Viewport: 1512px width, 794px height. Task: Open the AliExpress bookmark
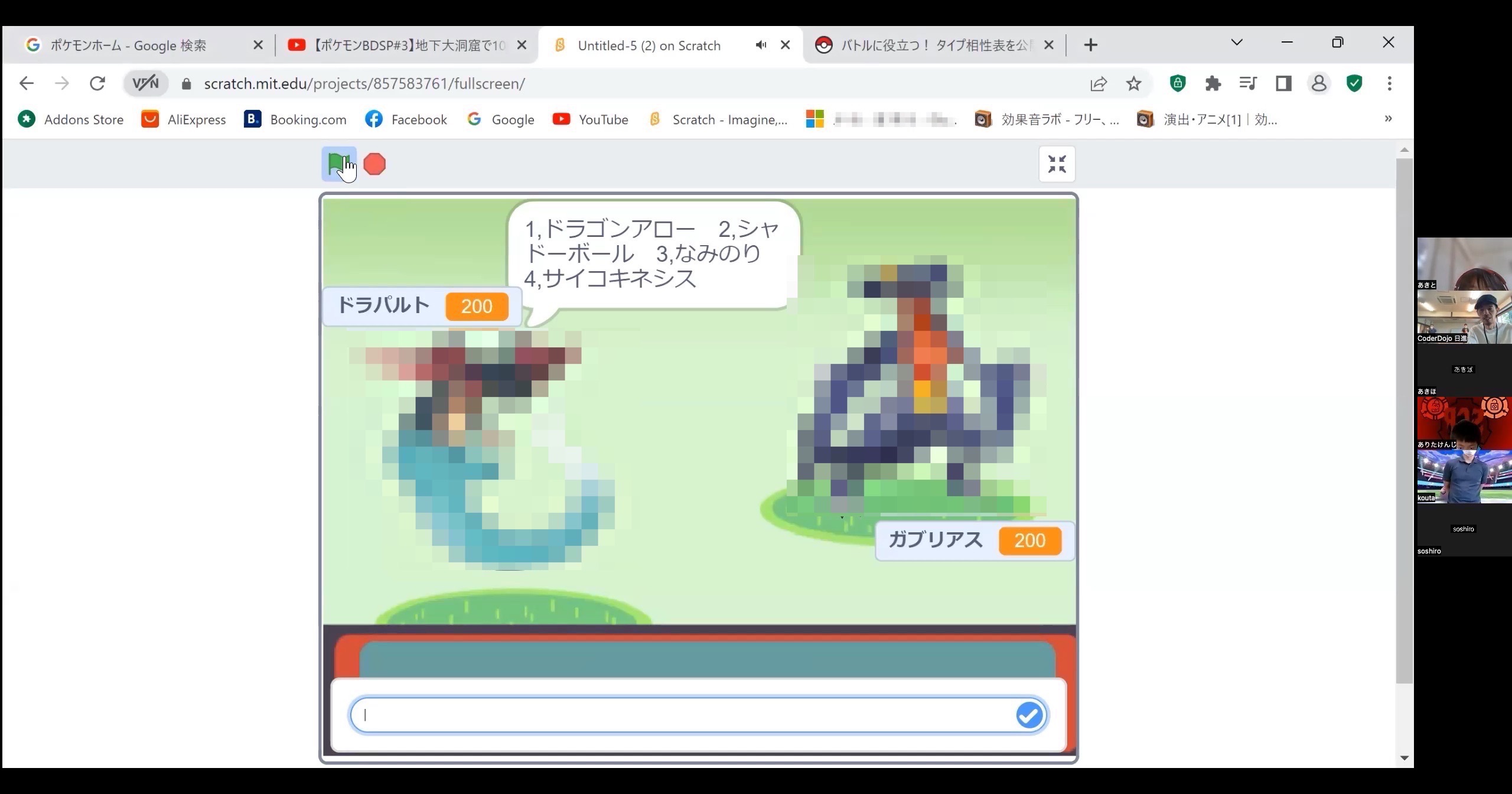tap(184, 119)
